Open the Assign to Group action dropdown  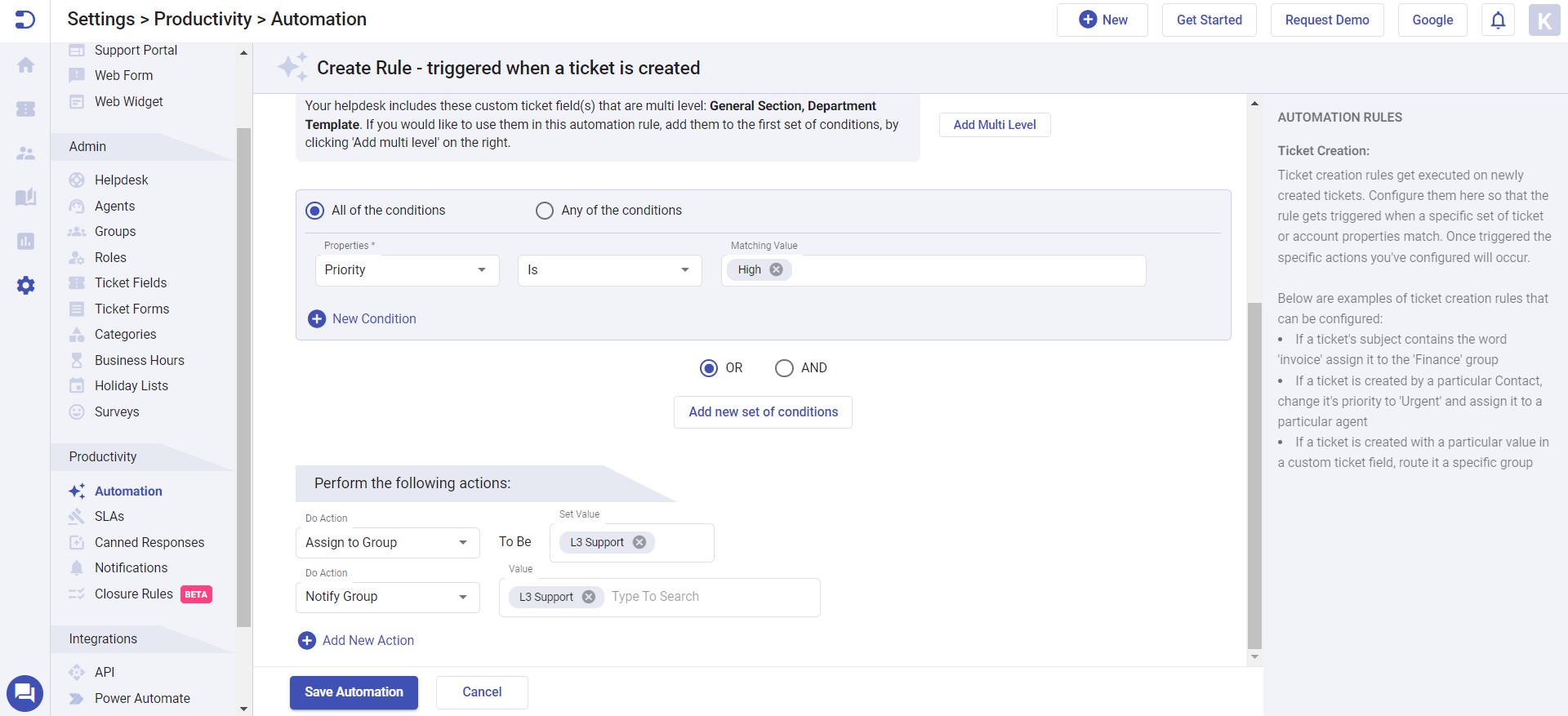tap(387, 543)
